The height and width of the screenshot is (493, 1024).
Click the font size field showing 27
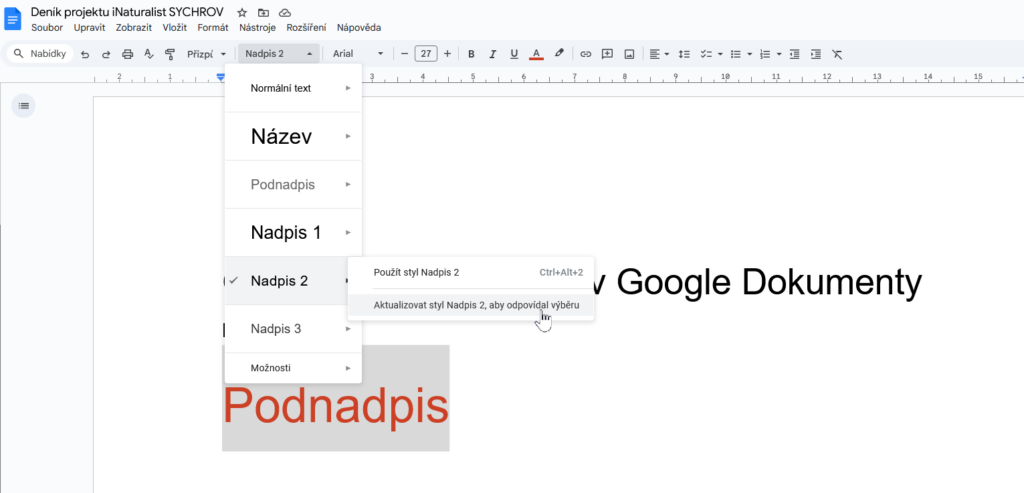pyautogui.click(x=426, y=54)
